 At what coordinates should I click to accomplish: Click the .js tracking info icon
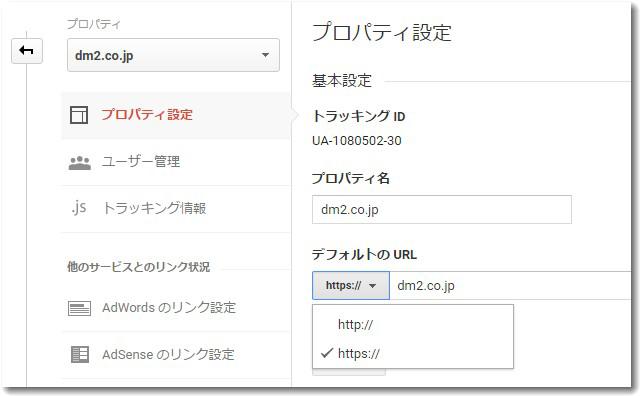click(x=79, y=208)
